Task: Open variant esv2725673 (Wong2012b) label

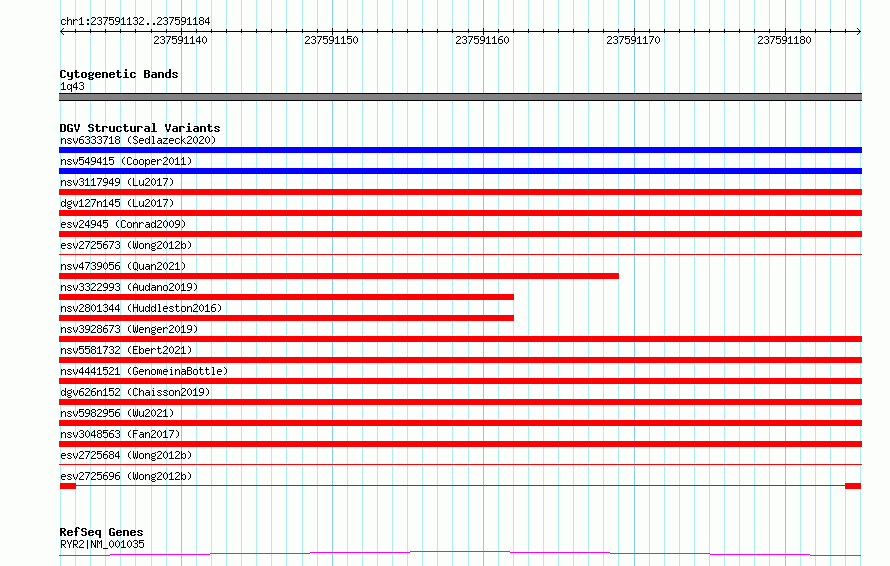Action: point(126,245)
